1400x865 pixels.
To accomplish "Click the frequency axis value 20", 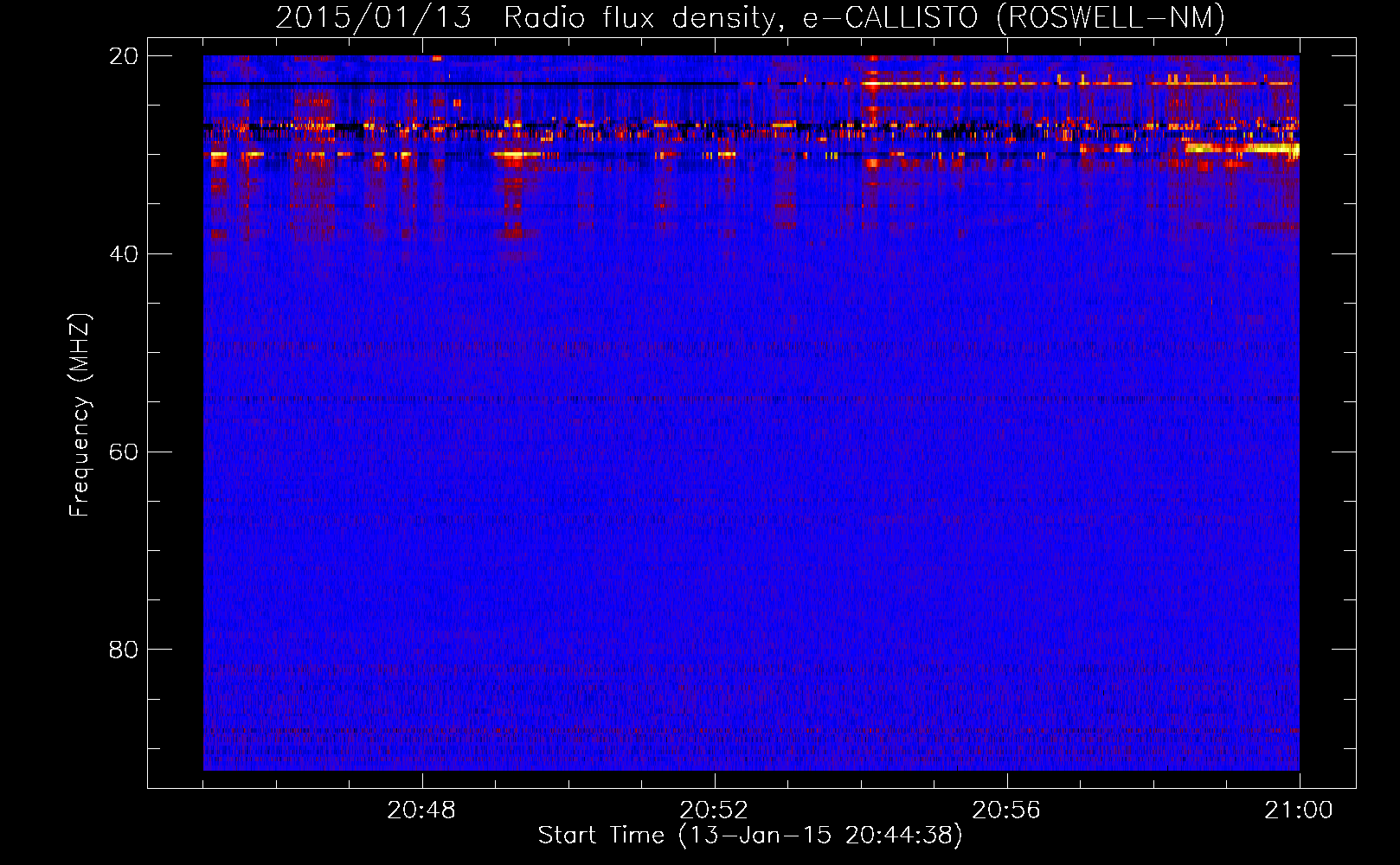I will 124,56.
